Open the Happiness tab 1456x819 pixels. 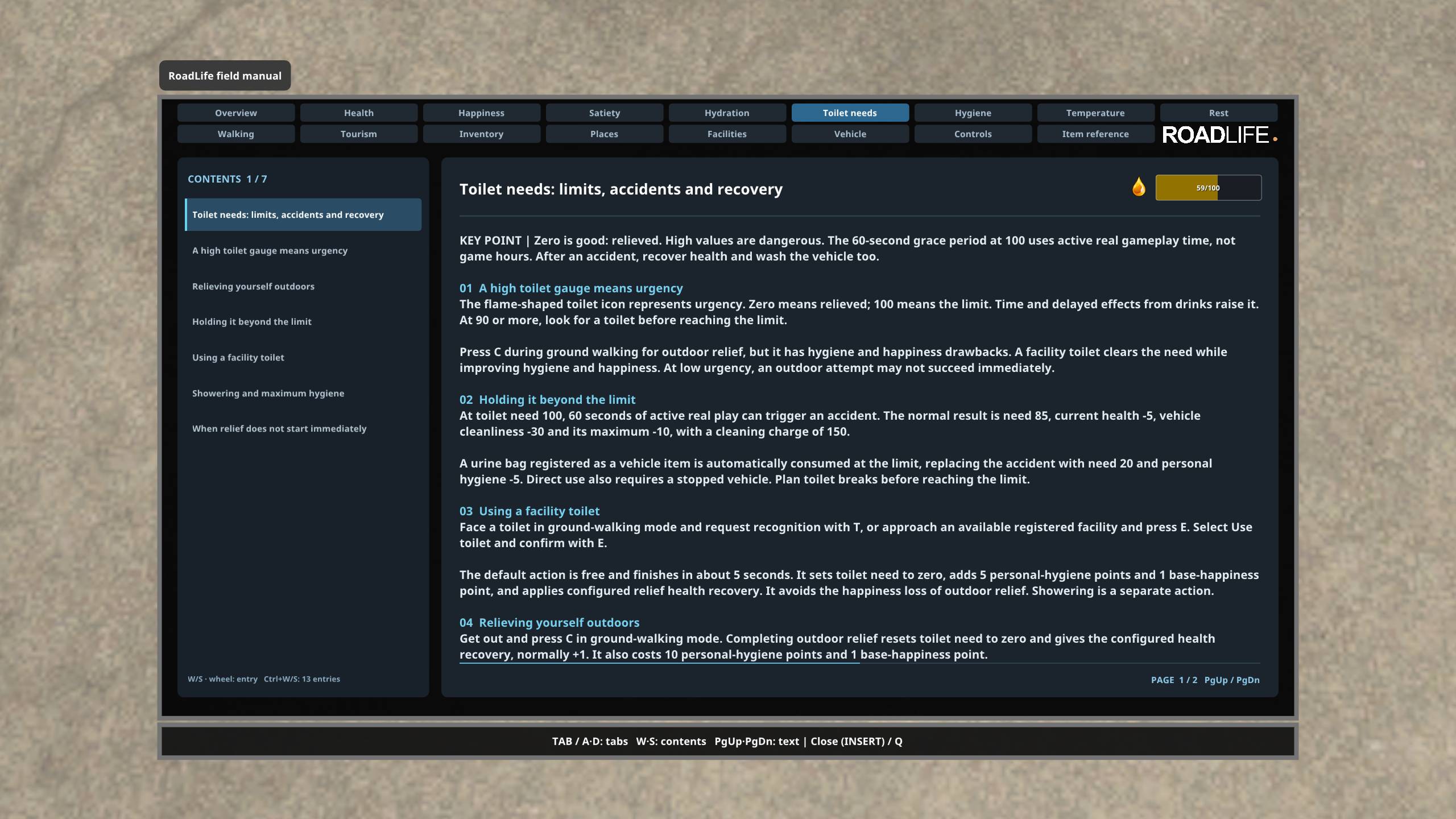(482, 113)
